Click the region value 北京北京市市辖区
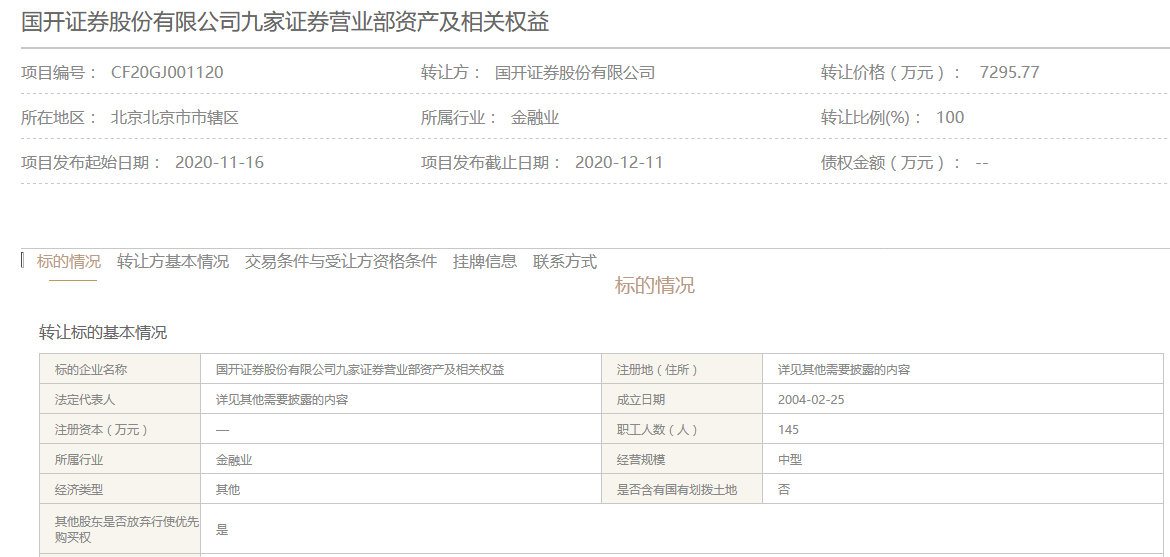This screenshot has width=1170, height=557. click(x=175, y=118)
